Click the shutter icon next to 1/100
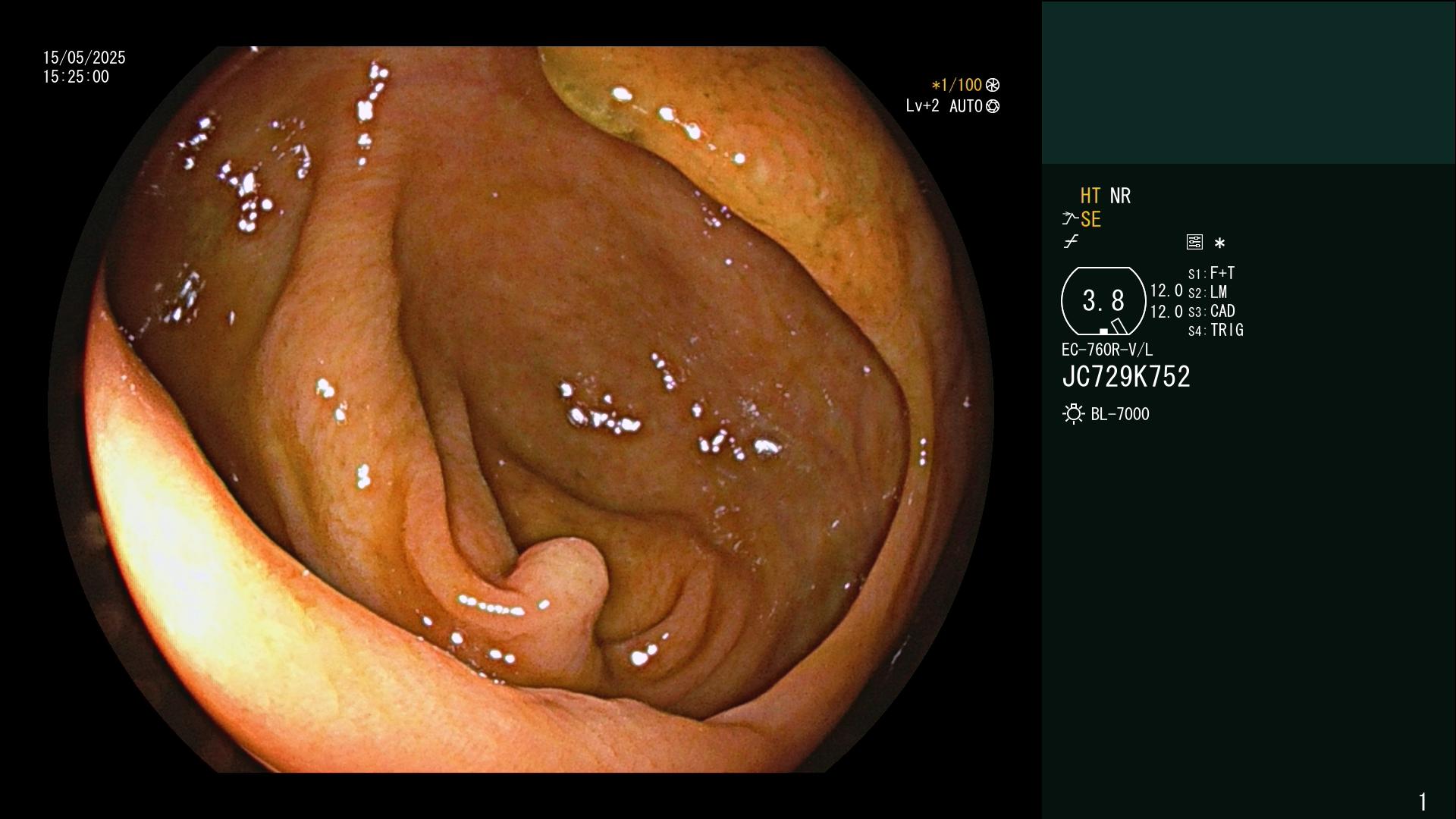Screen dimensions: 1456x819 [993, 85]
